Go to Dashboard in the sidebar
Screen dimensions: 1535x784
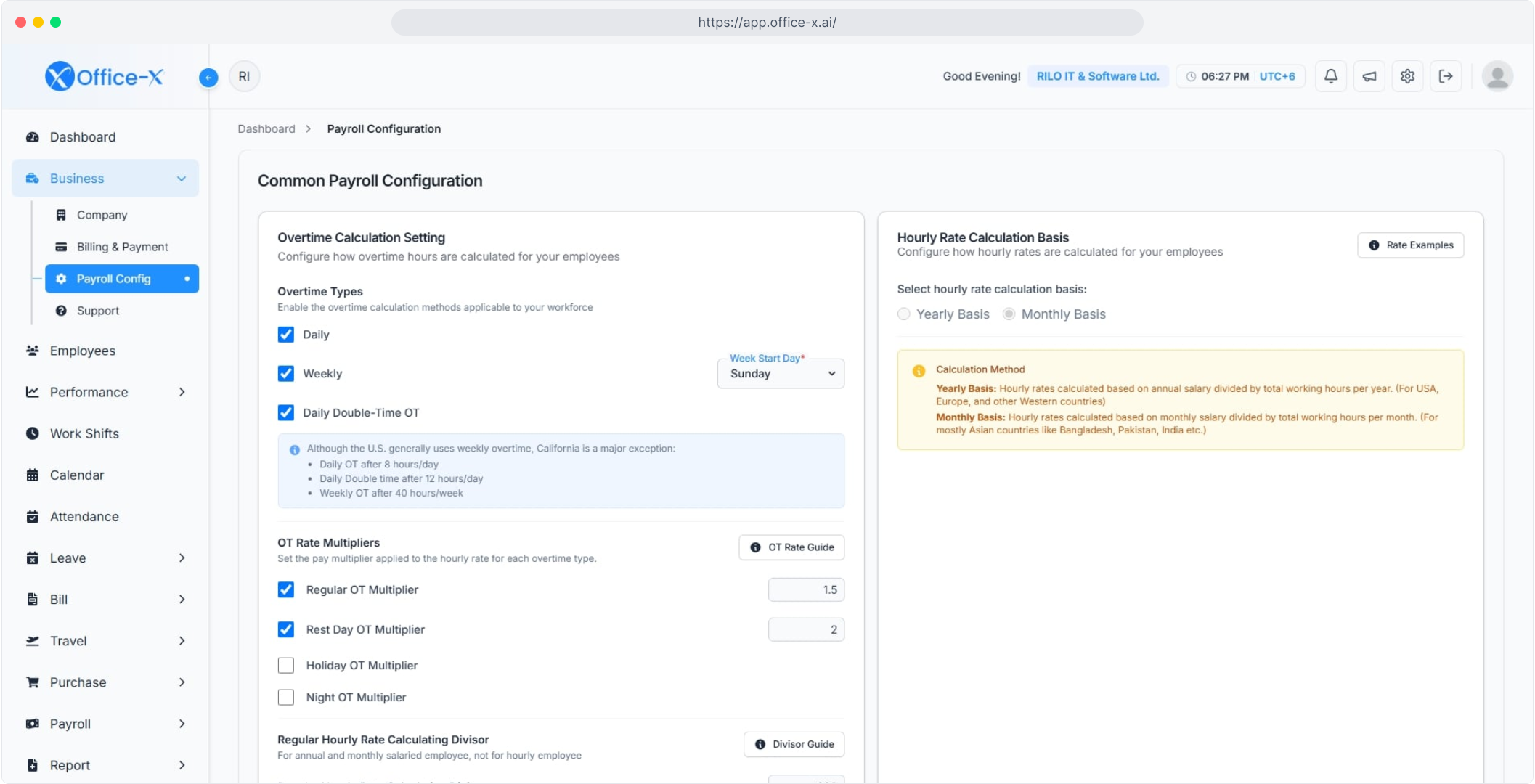[x=105, y=137]
